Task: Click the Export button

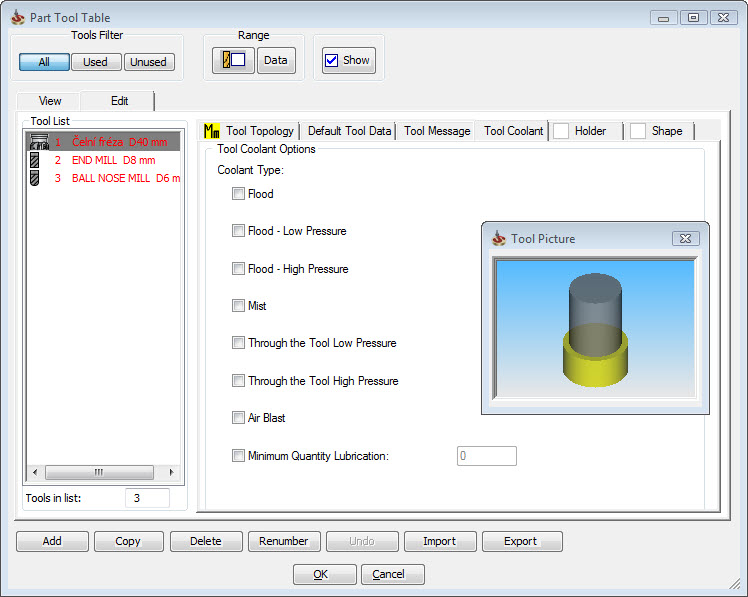Action: pyautogui.click(x=521, y=541)
